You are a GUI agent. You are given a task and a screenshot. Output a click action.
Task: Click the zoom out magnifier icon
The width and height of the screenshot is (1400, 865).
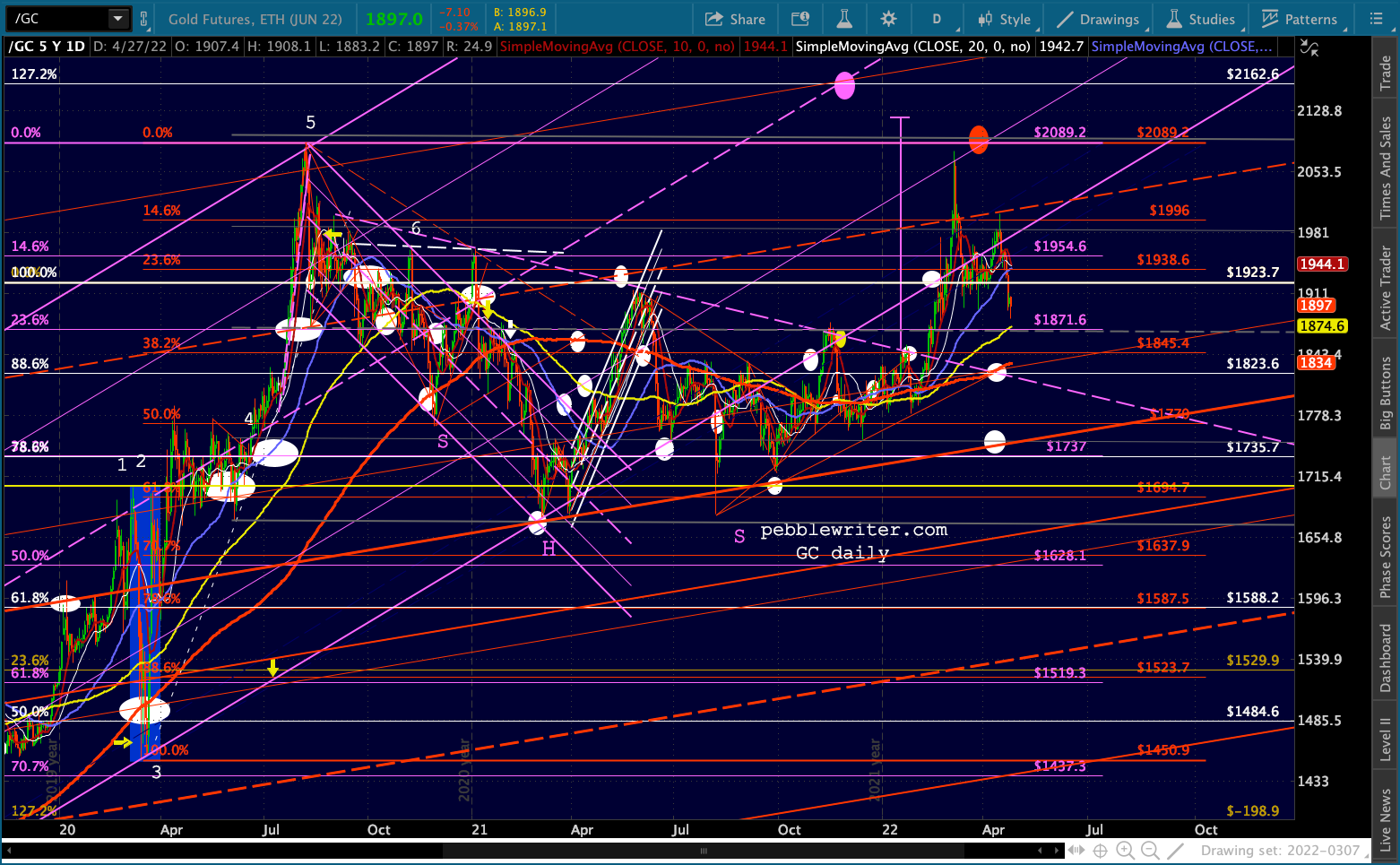coord(1150,851)
